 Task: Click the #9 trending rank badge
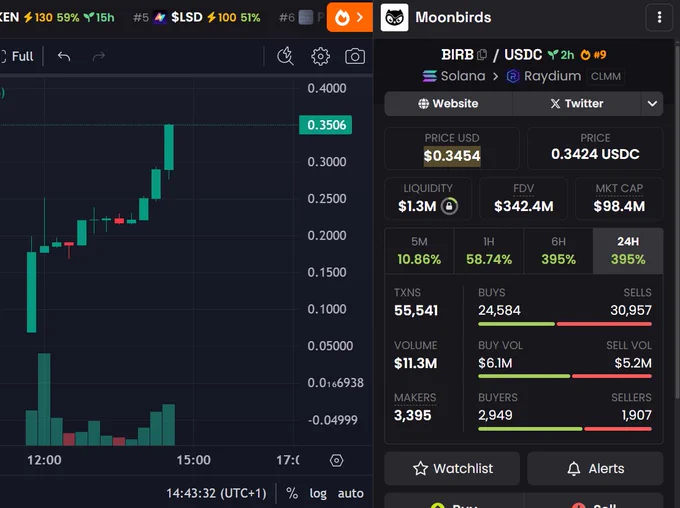[x=594, y=55]
